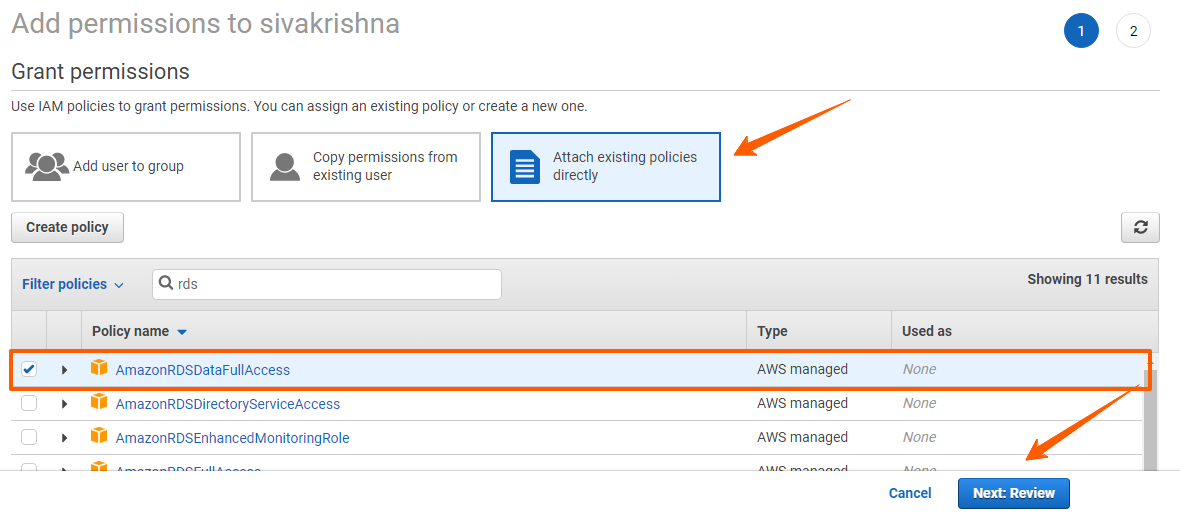Click None in the AmazonRDSDirectoryServiceAccess row
Viewport: 1180px width, 515px height.
(920, 403)
